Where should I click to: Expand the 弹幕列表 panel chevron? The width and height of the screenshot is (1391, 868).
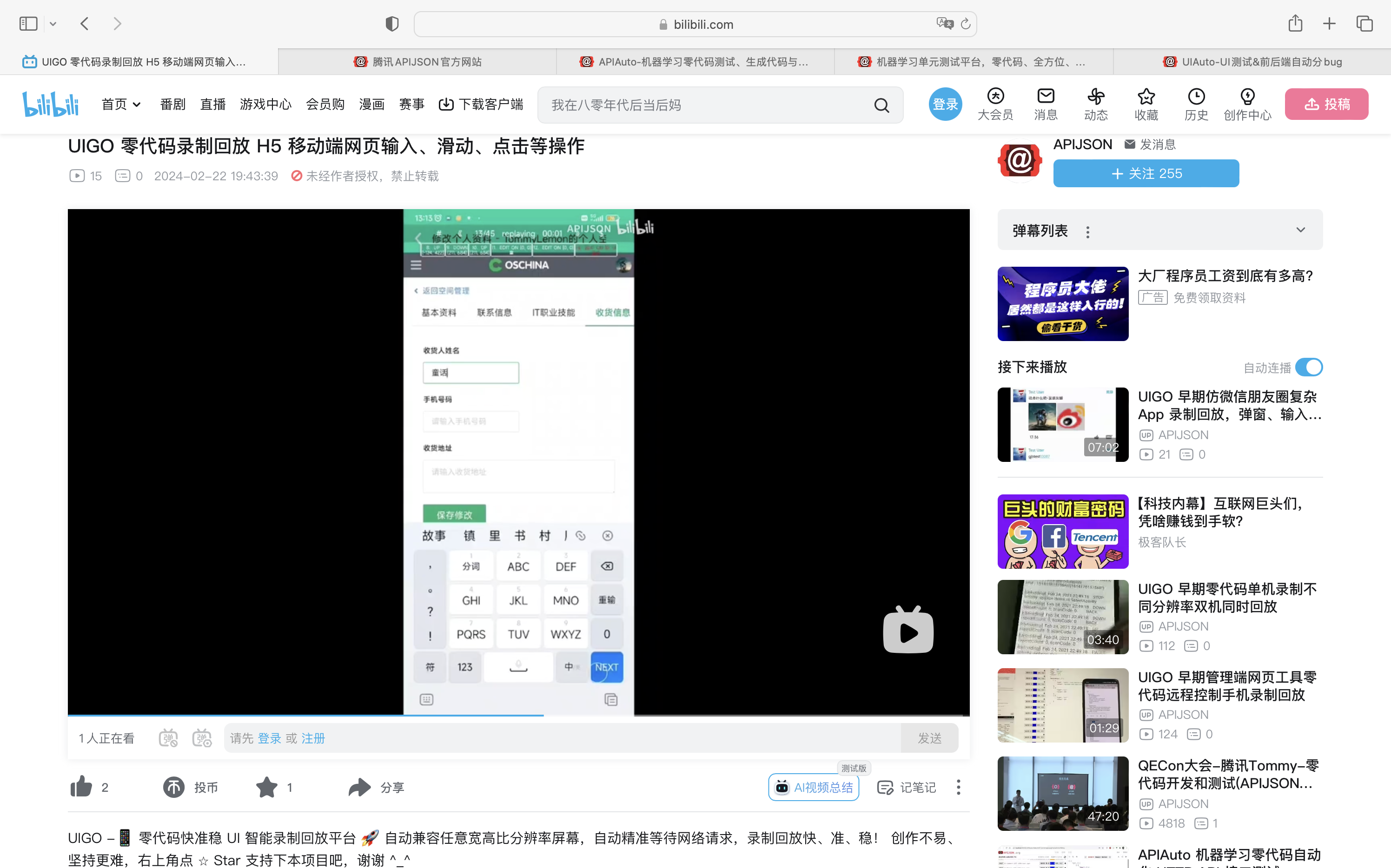point(1300,230)
